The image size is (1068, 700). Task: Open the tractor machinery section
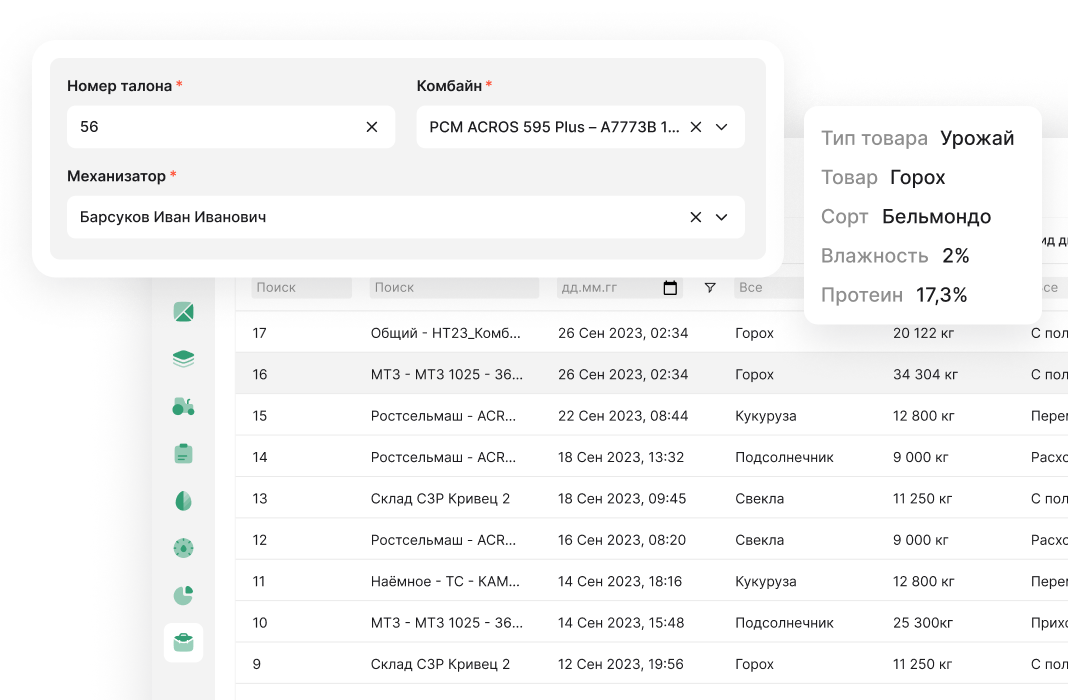click(x=183, y=406)
